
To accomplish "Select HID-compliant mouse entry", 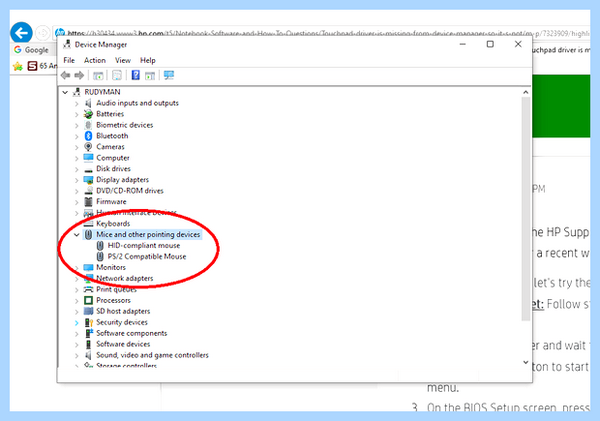I will pyautogui.click(x=144, y=245).
